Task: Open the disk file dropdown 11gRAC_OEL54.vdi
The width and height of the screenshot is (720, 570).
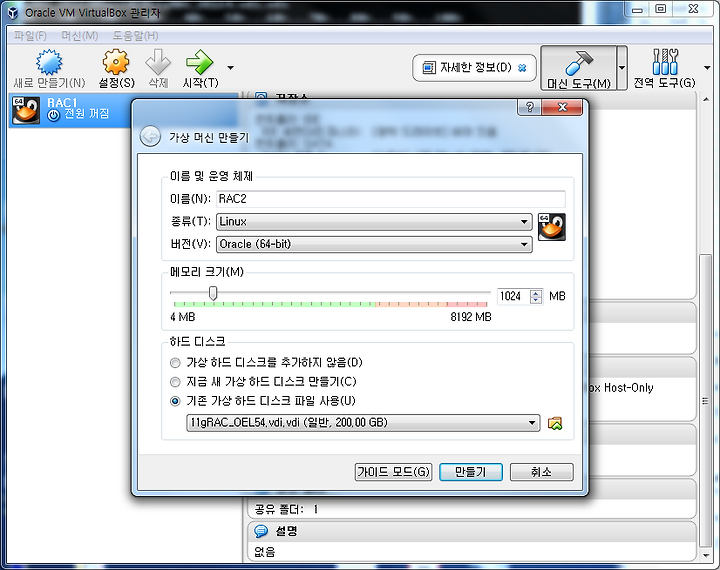Action: point(363,423)
